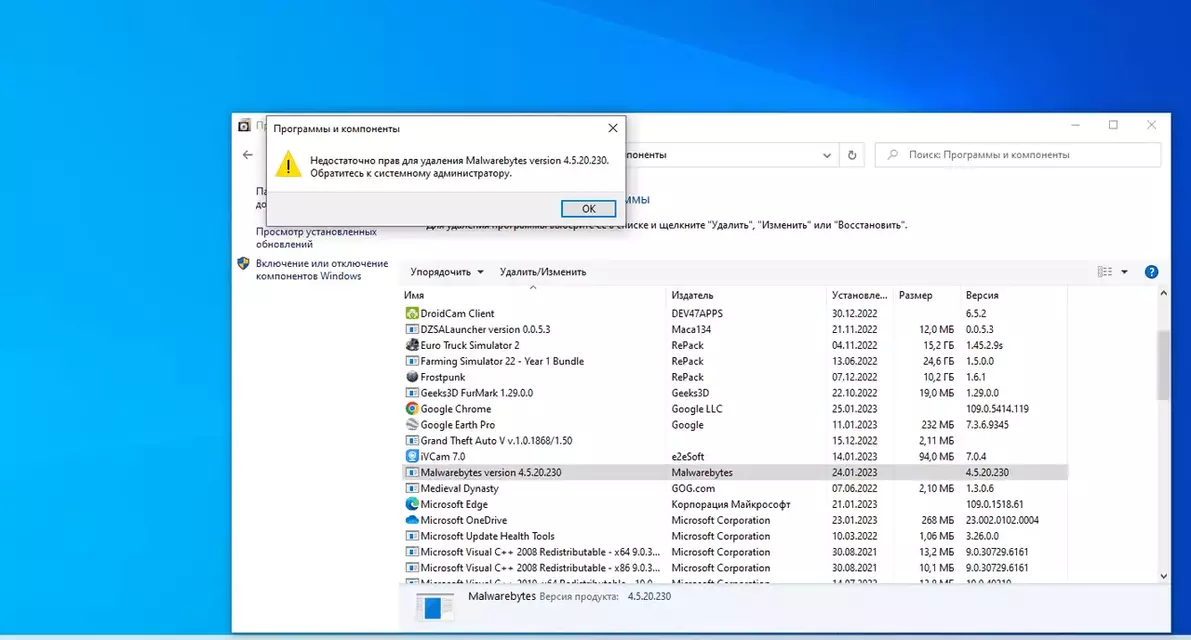Sort by the Издатель column header
The height and width of the screenshot is (640, 1191).
point(692,295)
